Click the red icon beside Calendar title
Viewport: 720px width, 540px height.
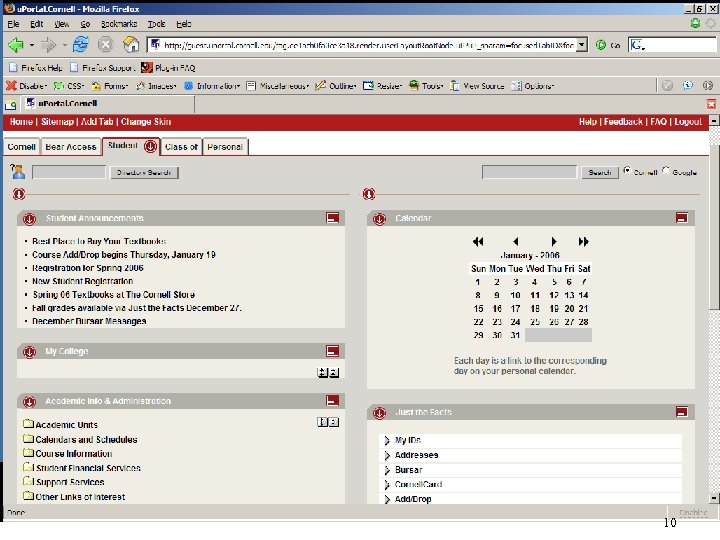(x=379, y=219)
